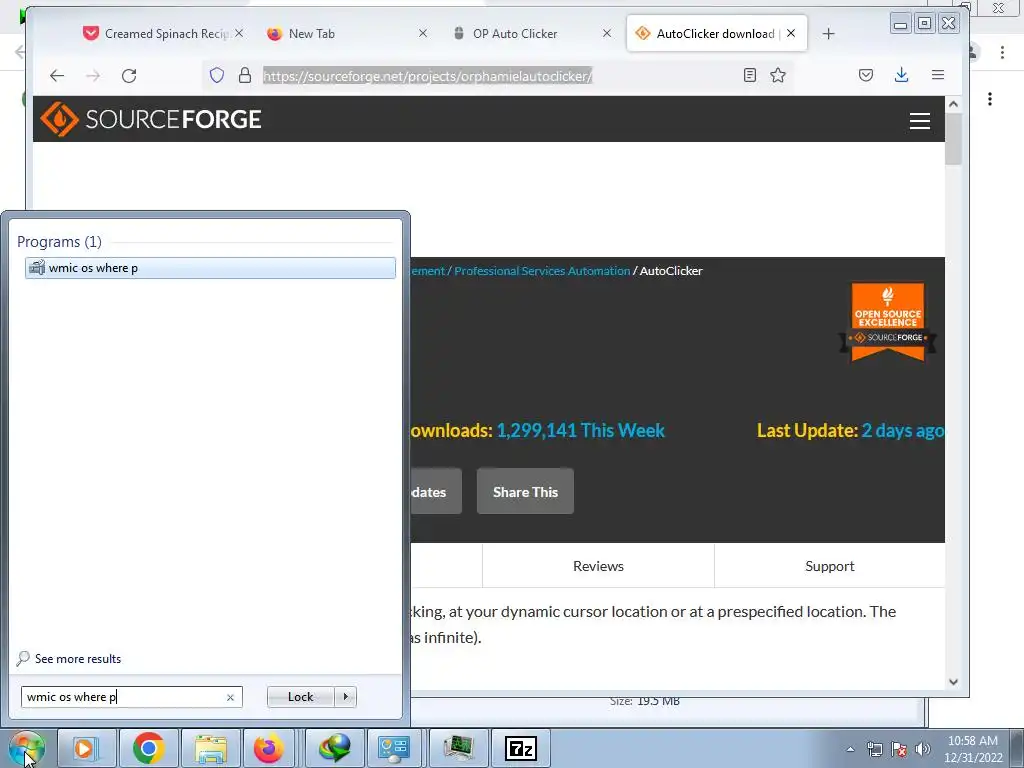The width and height of the screenshot is (1024, 768).
Task: Open network status tray icon
Action: 874,749
